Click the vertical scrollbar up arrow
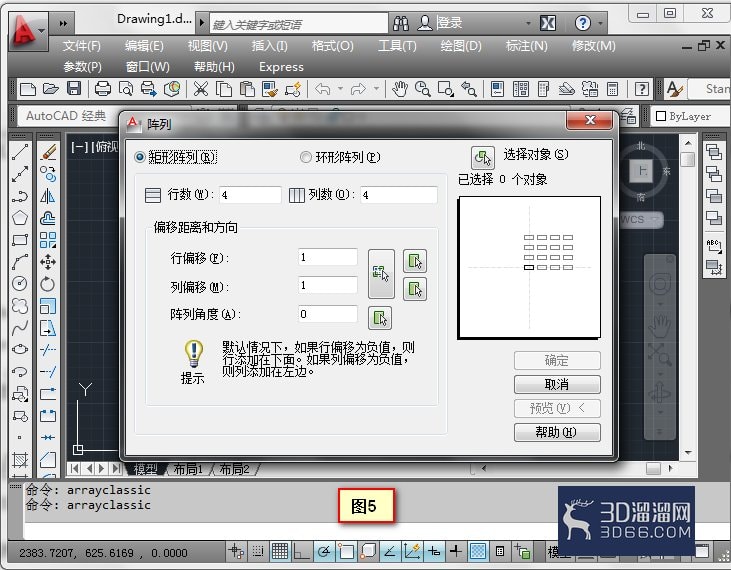 [x=689, y=143]
